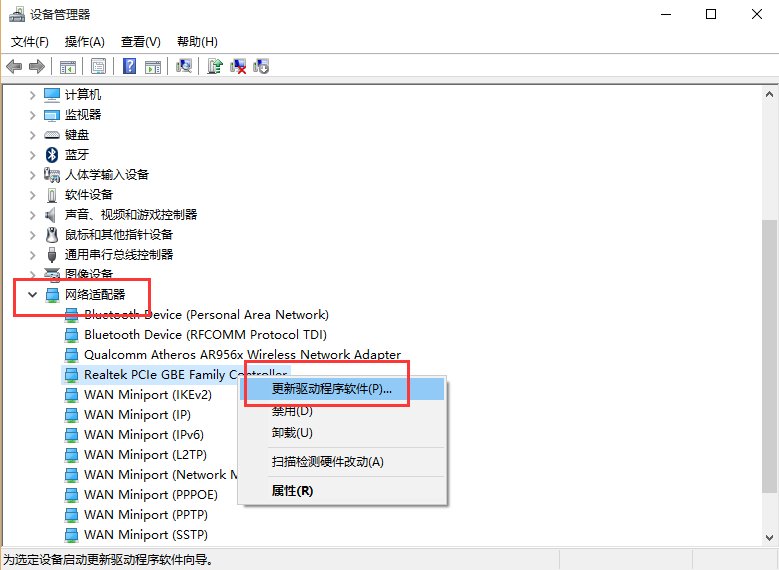Expand the 计算机 node
779x570 pixels.
pos(32,95)
